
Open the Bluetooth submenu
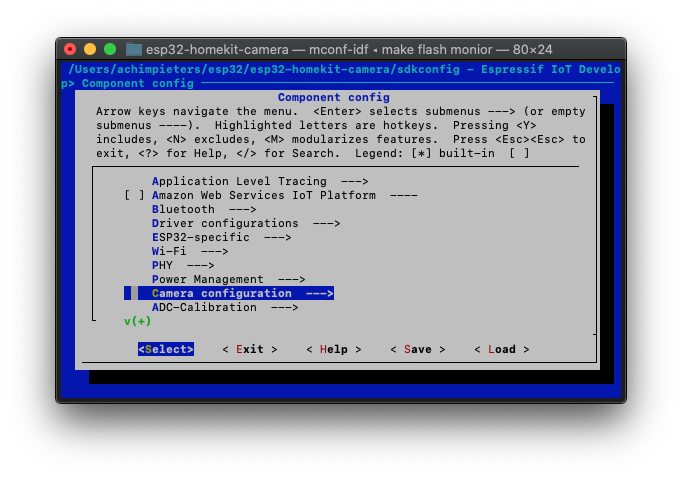204,209
